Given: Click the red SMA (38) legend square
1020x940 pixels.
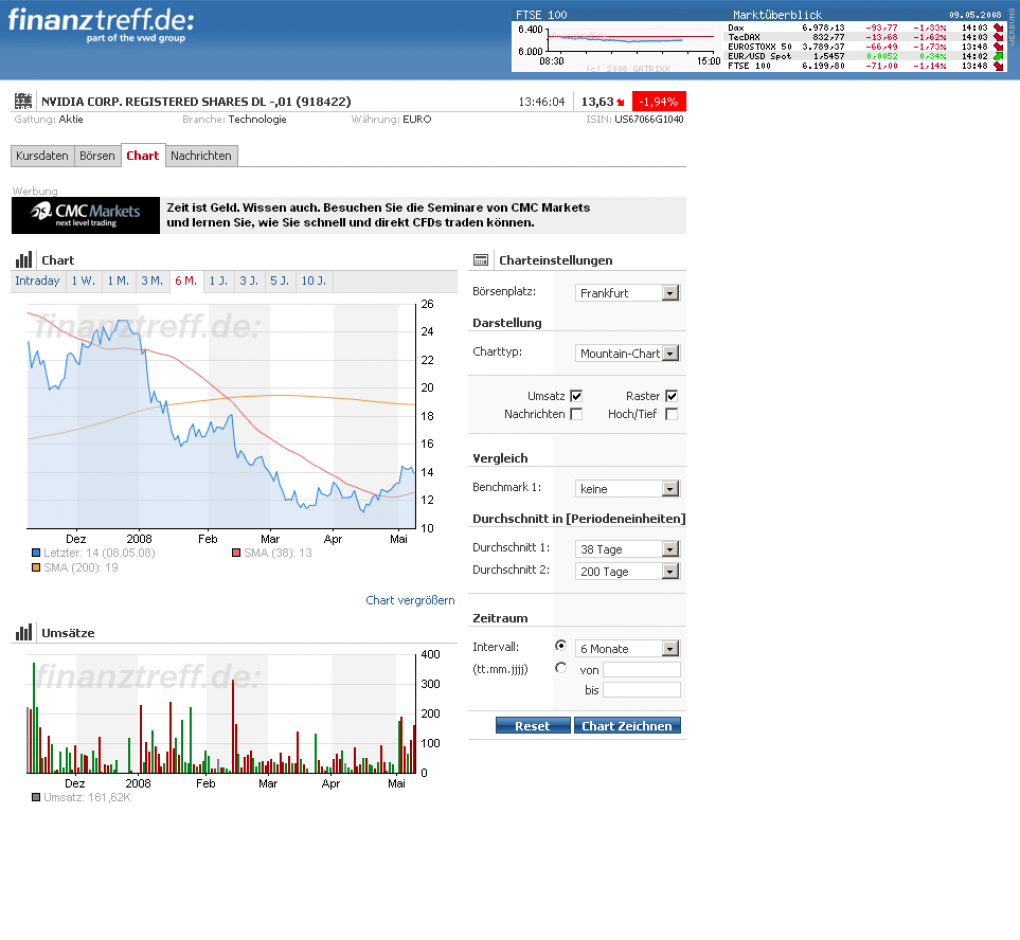Looking at the screenshot, I should point(236,553).
